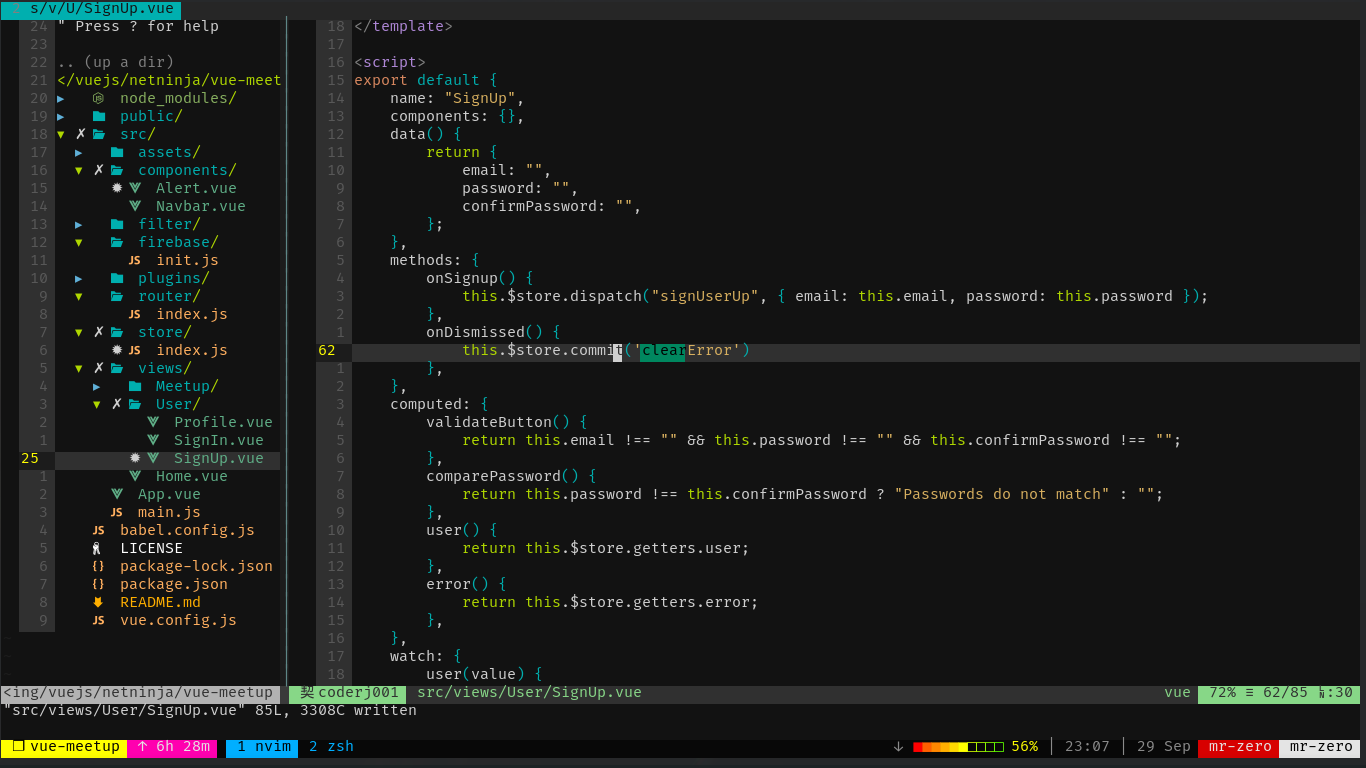The width and height of the screenshot is (1366, 768).
Task: Click the 29 Sep date in status bar
Action: coord(1164,746)
